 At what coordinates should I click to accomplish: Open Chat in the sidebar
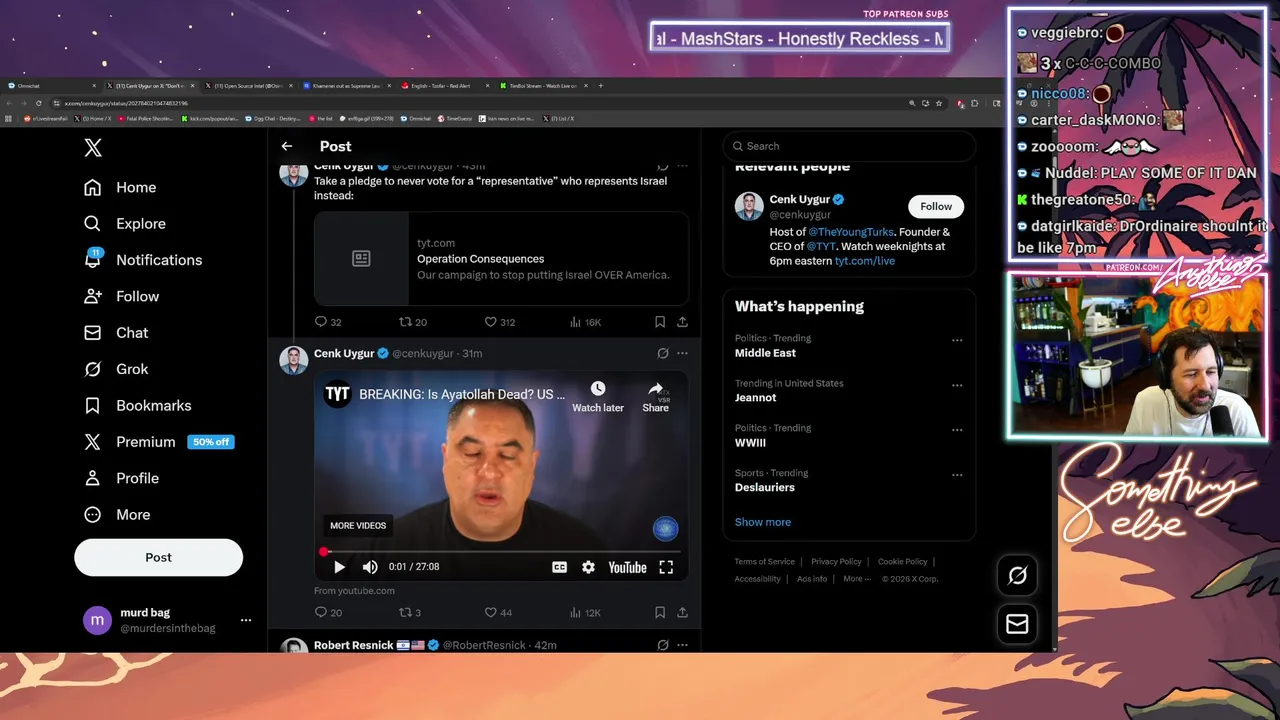tap(116, 333)
